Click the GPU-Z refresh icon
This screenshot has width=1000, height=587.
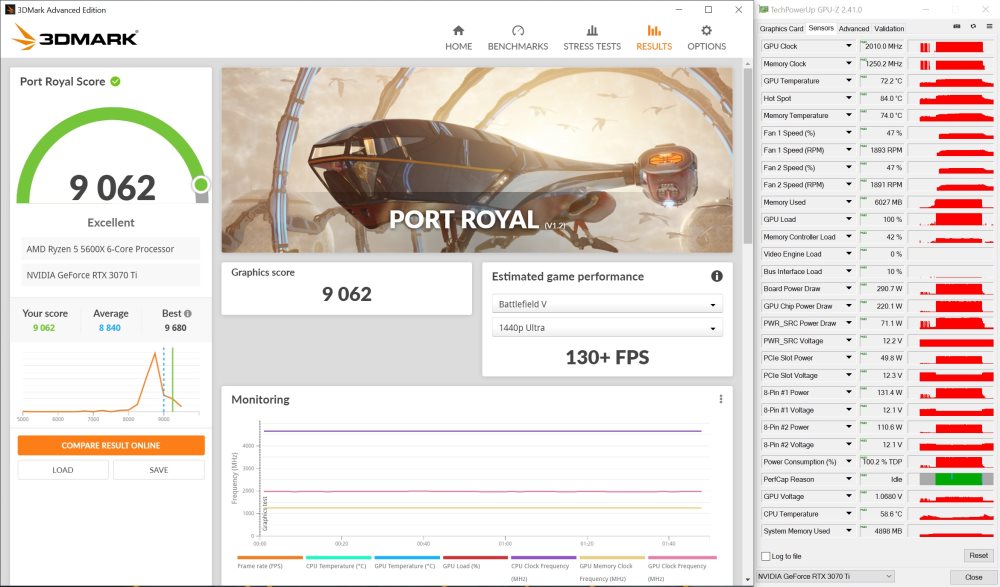pyautogui.click(x=973, y=27)
